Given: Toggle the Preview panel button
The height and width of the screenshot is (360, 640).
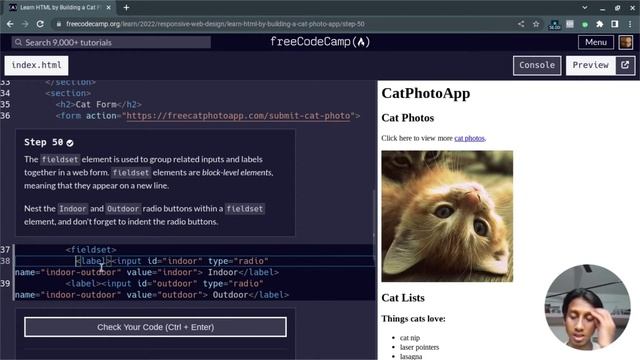Looking at the screenshot, I should (591, 65).
